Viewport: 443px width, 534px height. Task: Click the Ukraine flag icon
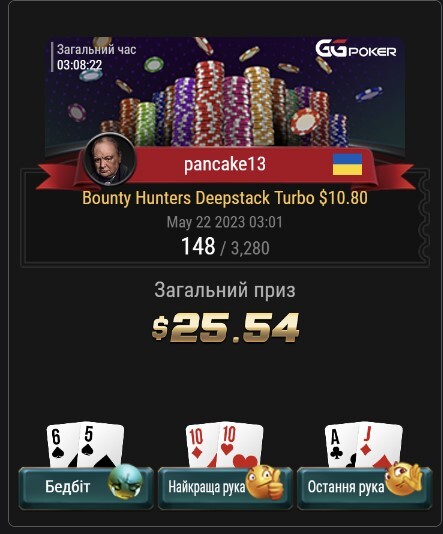tap(347, 164)
